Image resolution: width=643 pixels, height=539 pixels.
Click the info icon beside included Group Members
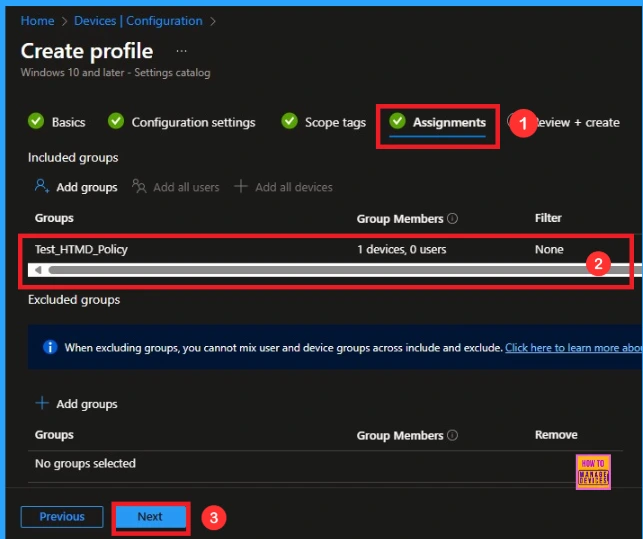pos(452,219)
